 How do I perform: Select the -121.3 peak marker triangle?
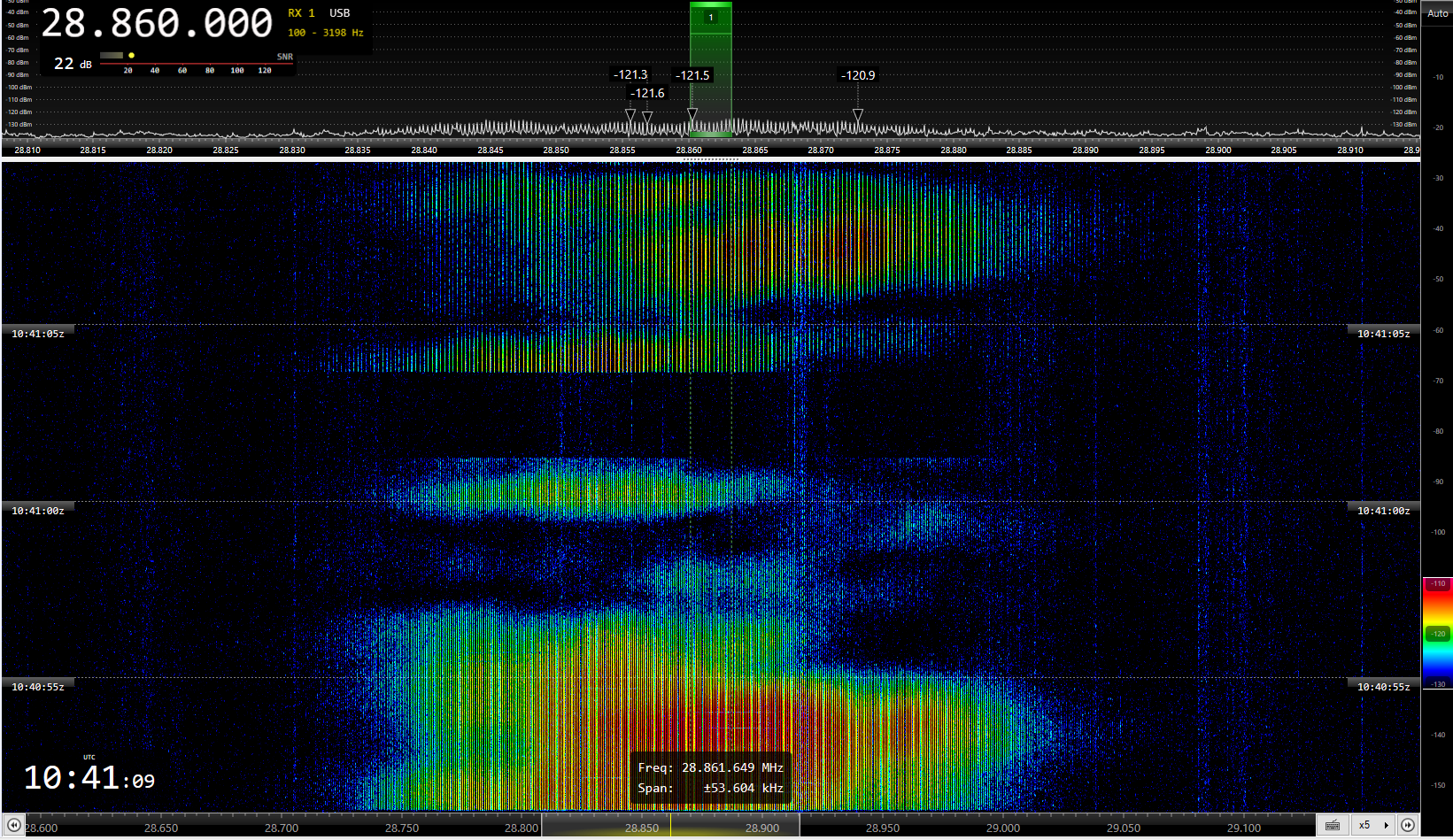[630, 115]
